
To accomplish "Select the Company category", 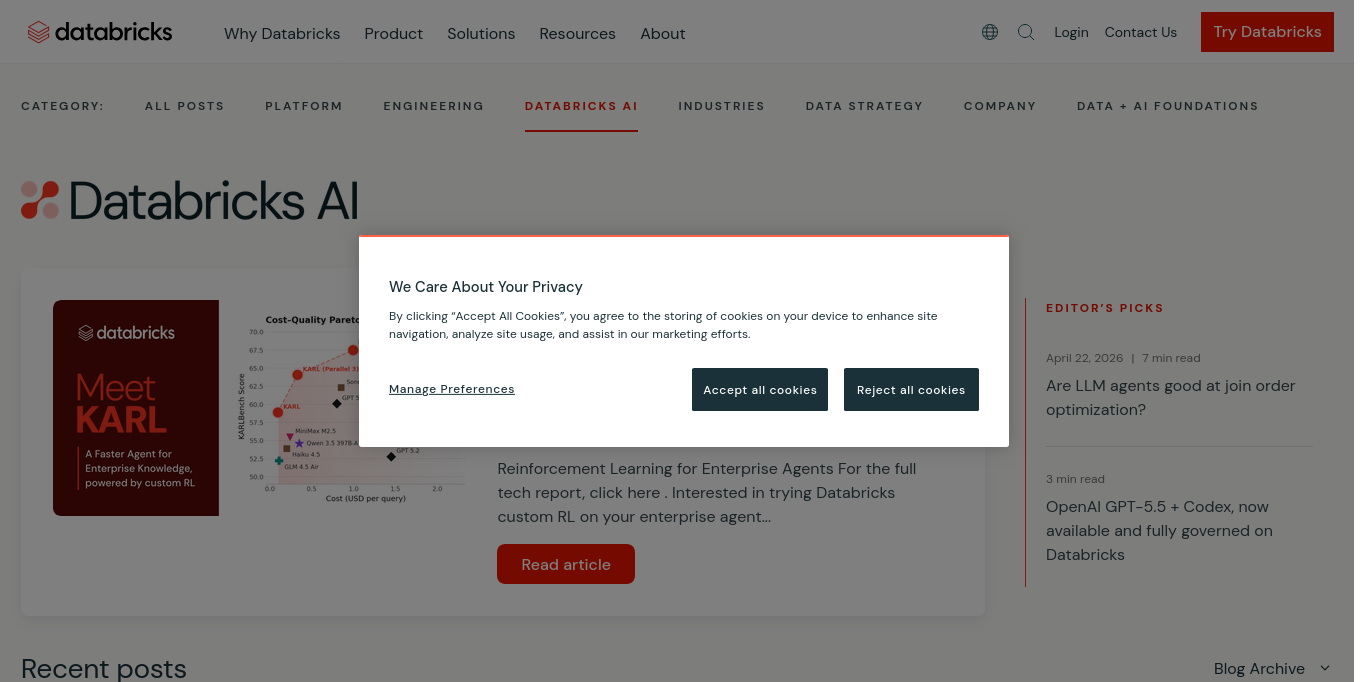I will (x=1000, y=106).
